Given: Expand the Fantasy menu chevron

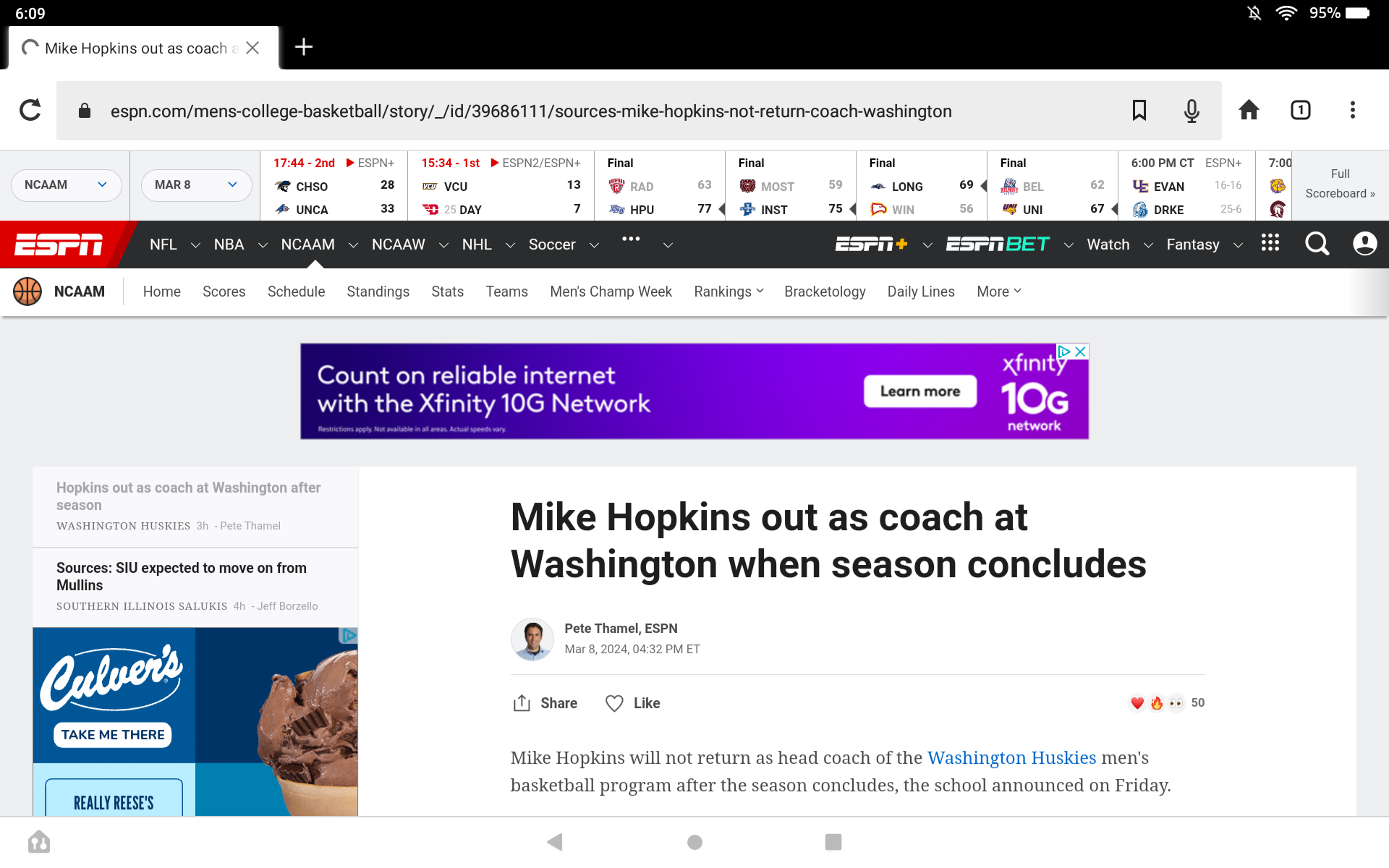Looking at the screenshot, I should 1238,245.
